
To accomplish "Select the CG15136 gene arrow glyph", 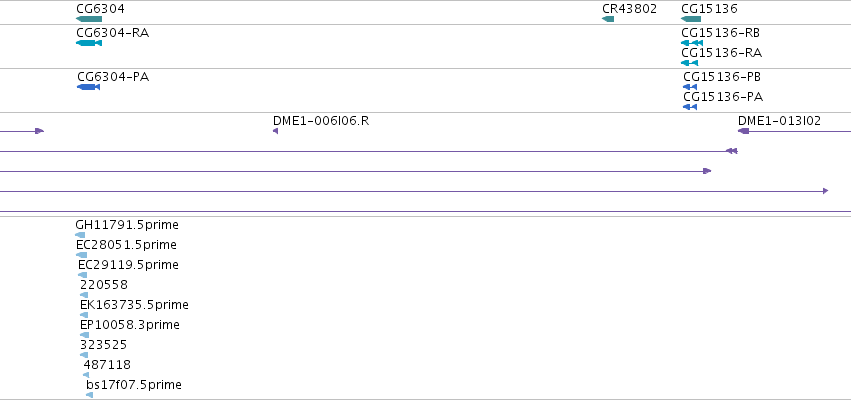I will 691,19.
